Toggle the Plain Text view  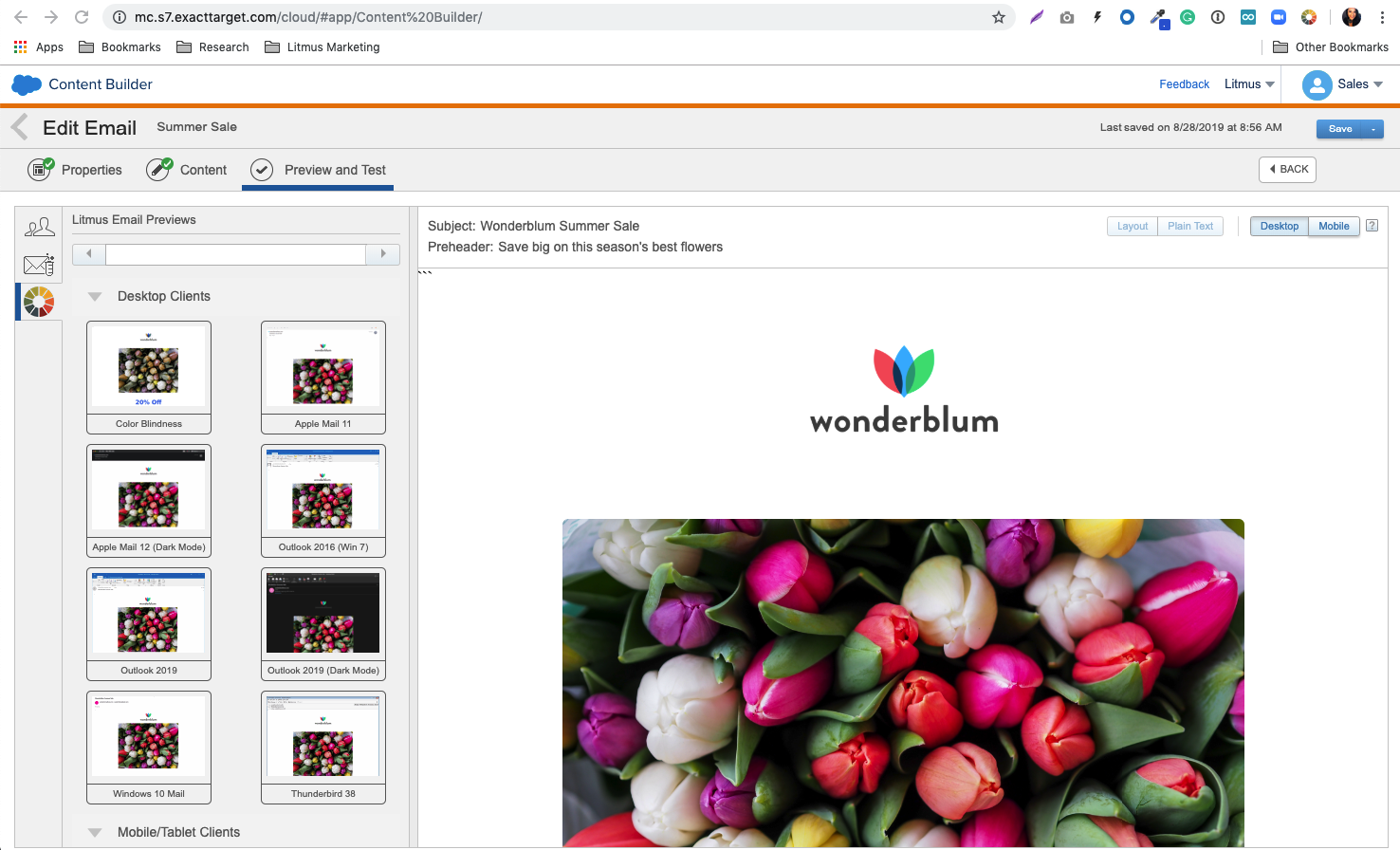pyautogui.click(x=1190, y=226)
